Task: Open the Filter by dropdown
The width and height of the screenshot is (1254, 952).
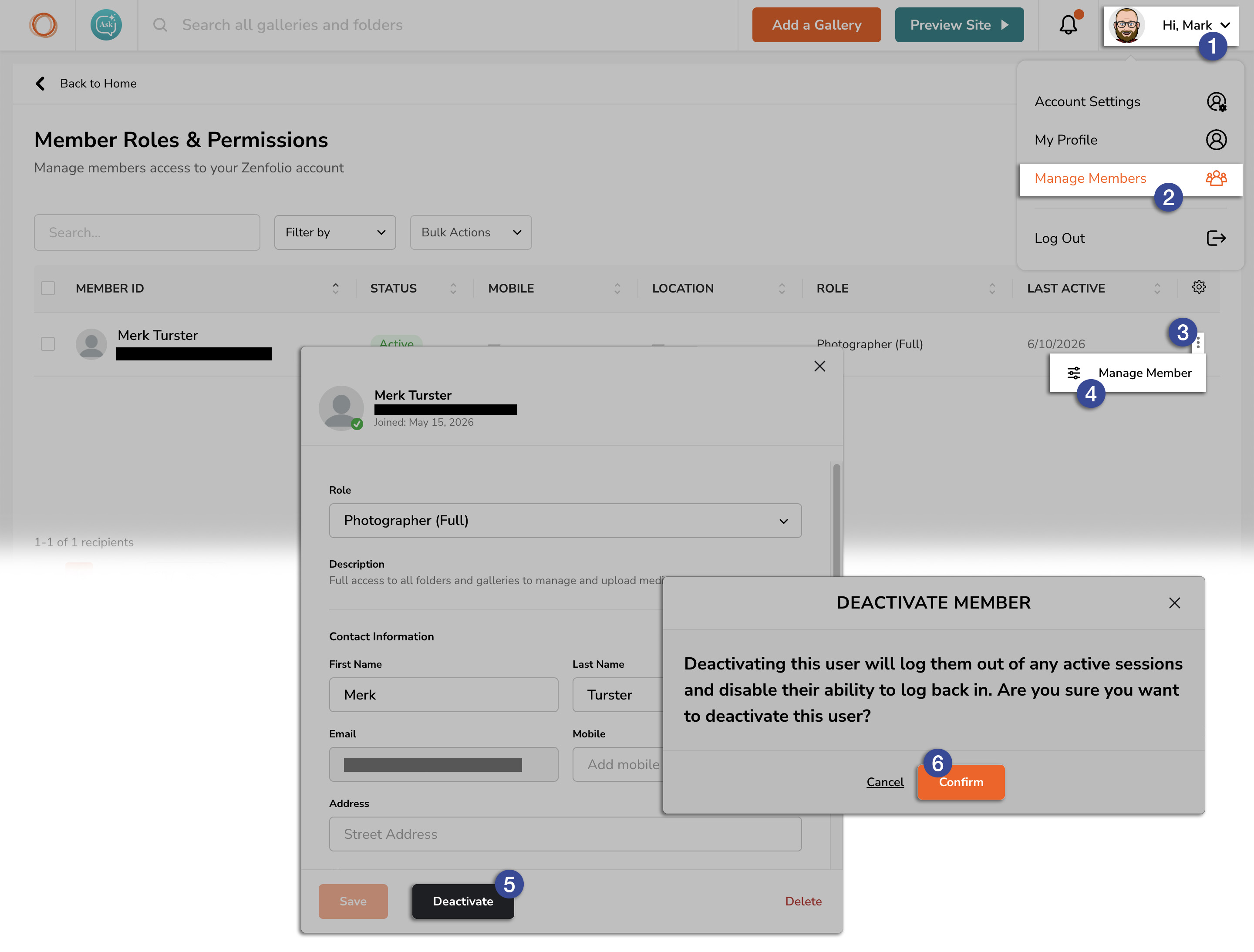Action: coord(335,232)
